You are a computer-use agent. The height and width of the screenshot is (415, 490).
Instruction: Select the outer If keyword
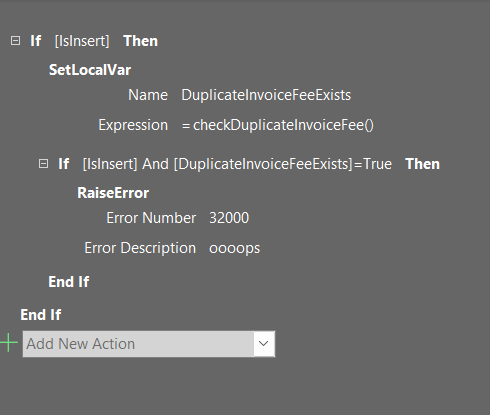pos(36,41)
